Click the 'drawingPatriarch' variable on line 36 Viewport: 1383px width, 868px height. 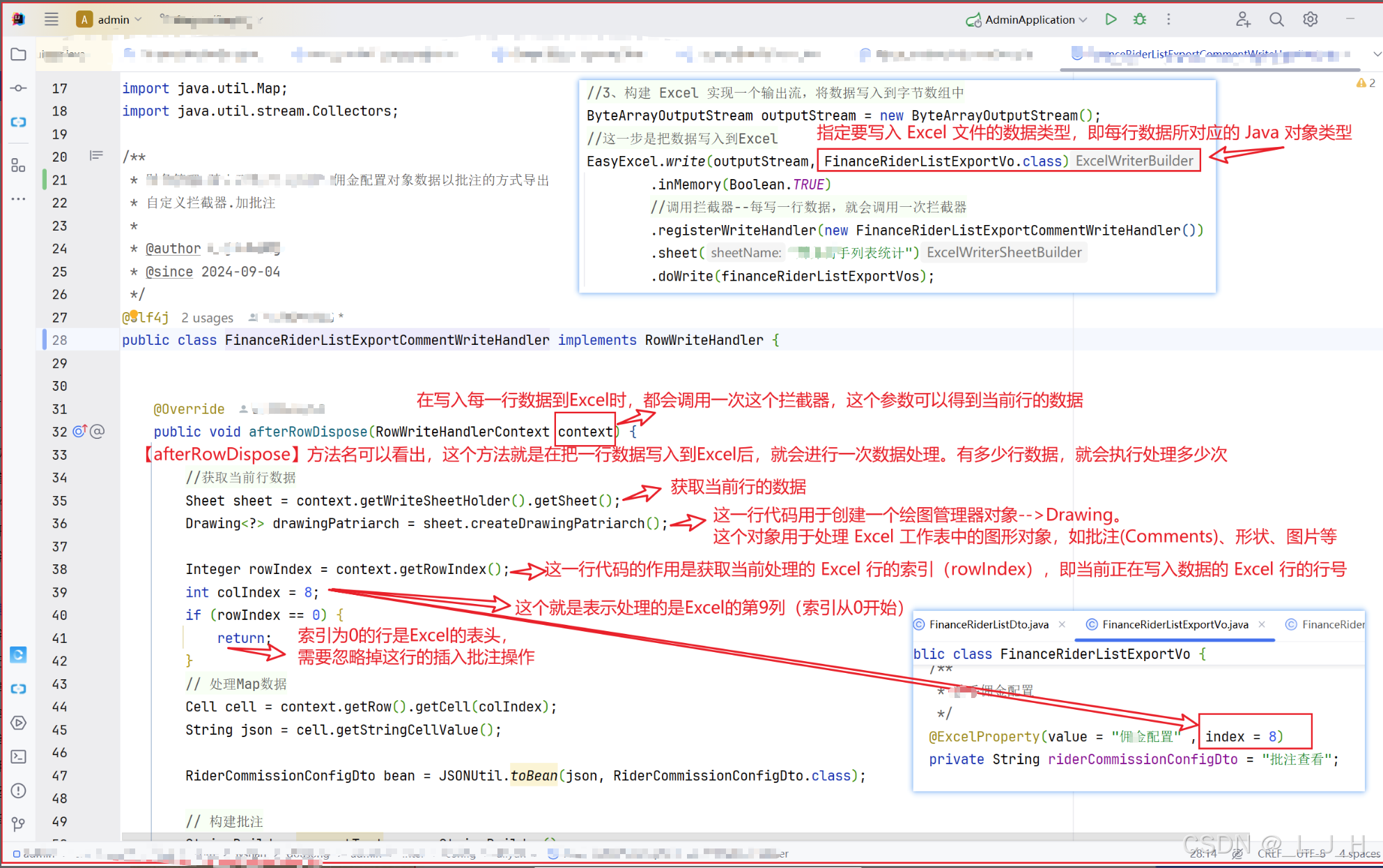pos(336,523)
